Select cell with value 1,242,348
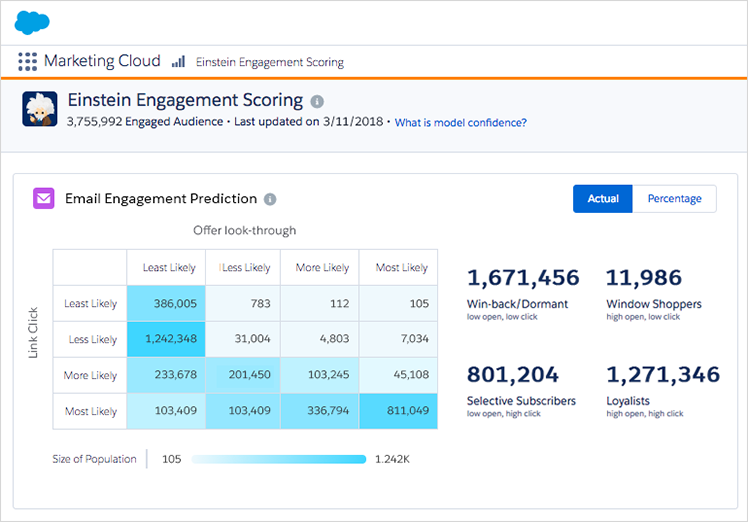The height and width of the screenshot is (522, 748). click(x=166, y=339)
